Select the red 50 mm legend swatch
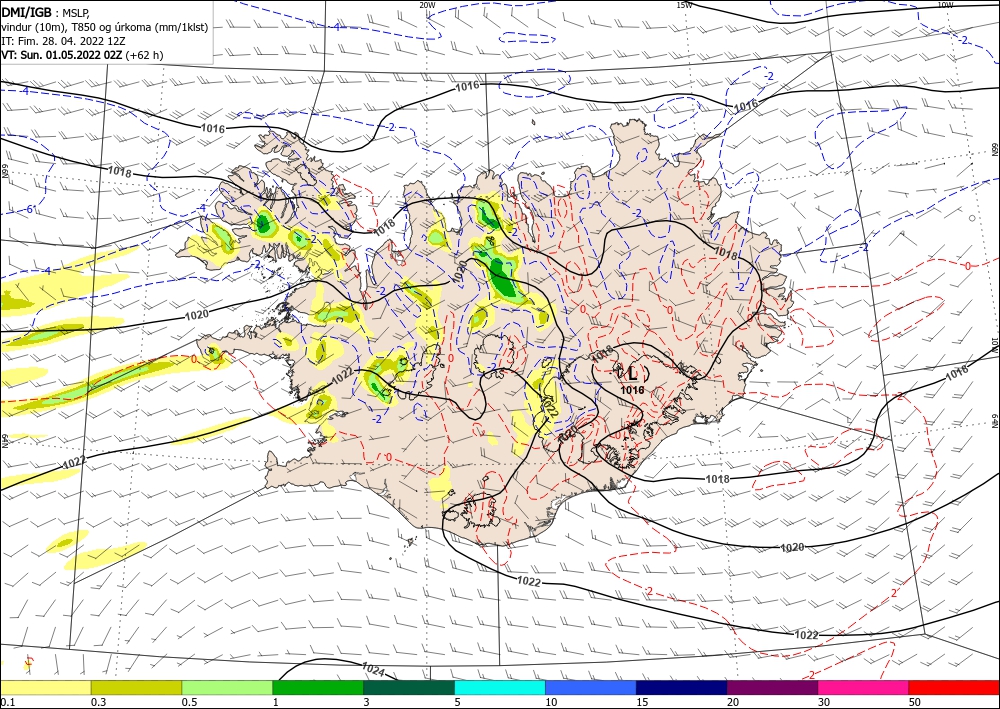 point(954,688)
